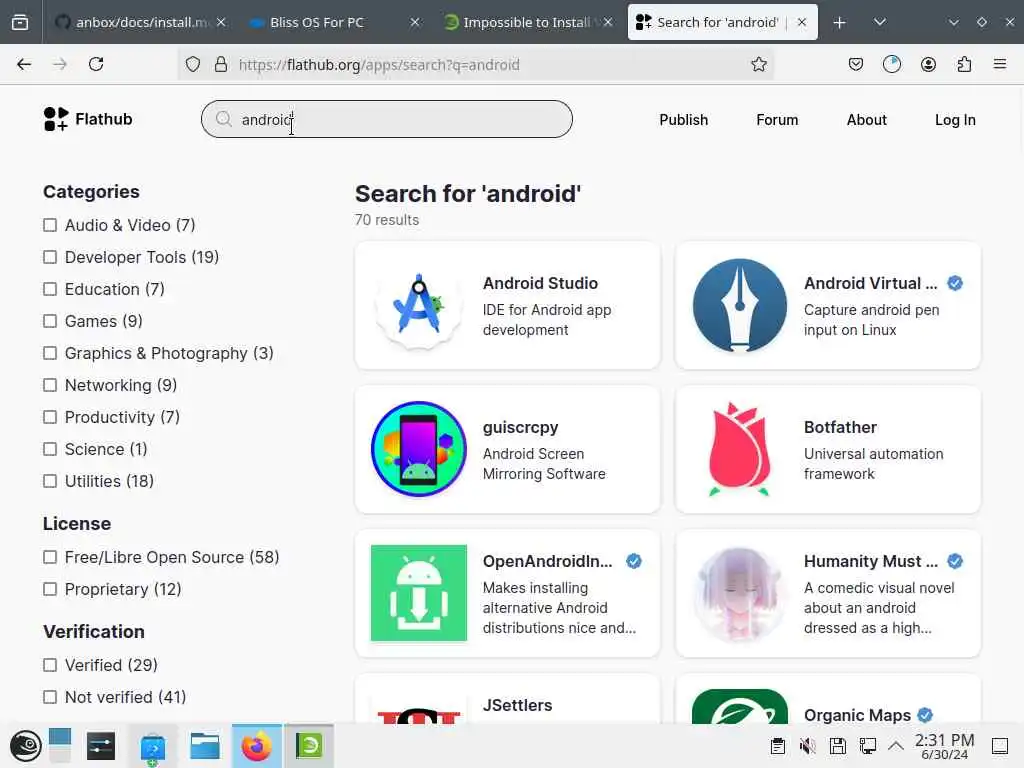The width and height of the screenshot is (1024, 768).
Task: Check the Networking category
Action: point(50,385)
